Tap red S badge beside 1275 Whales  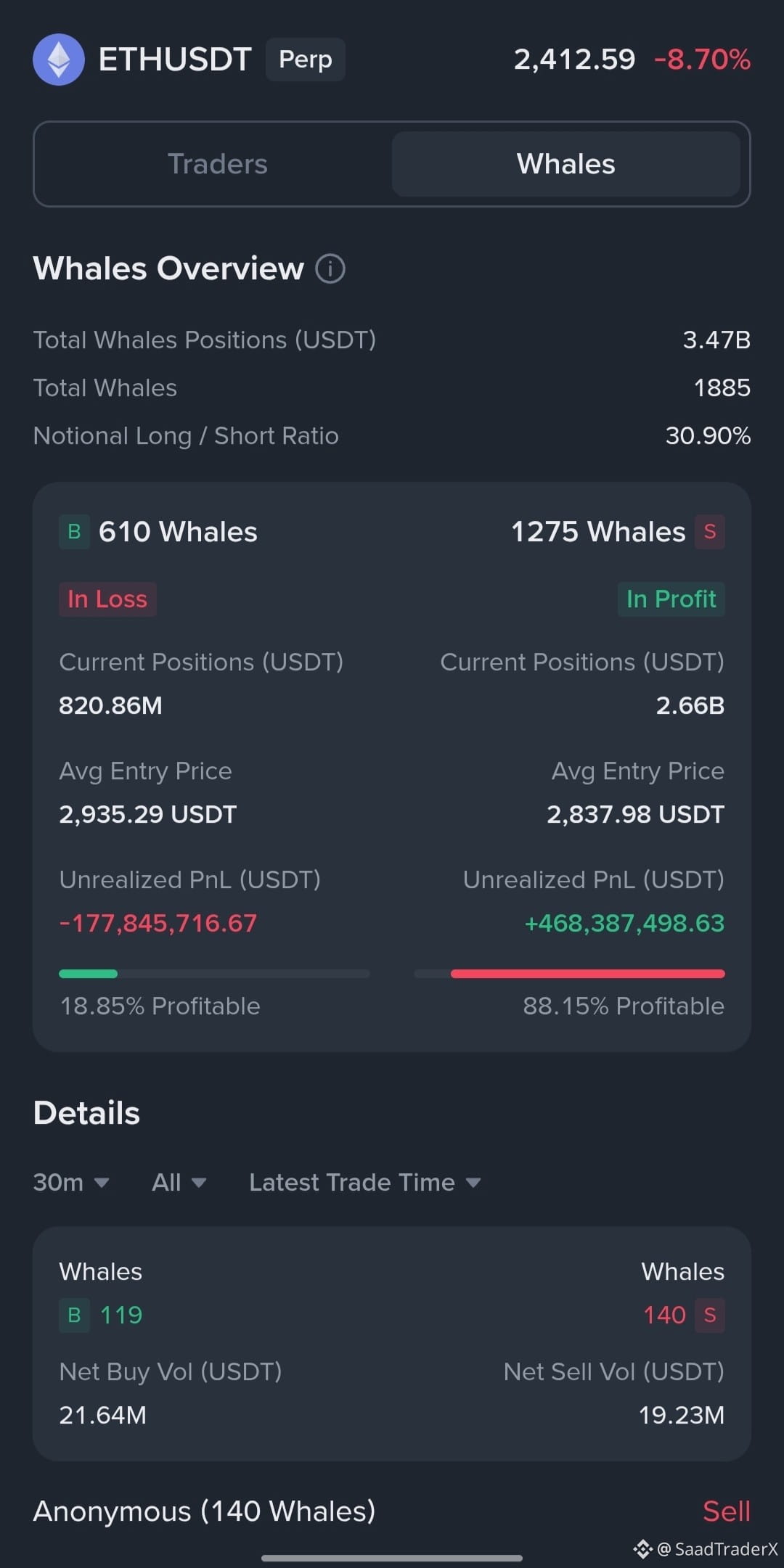coord(710,532)
